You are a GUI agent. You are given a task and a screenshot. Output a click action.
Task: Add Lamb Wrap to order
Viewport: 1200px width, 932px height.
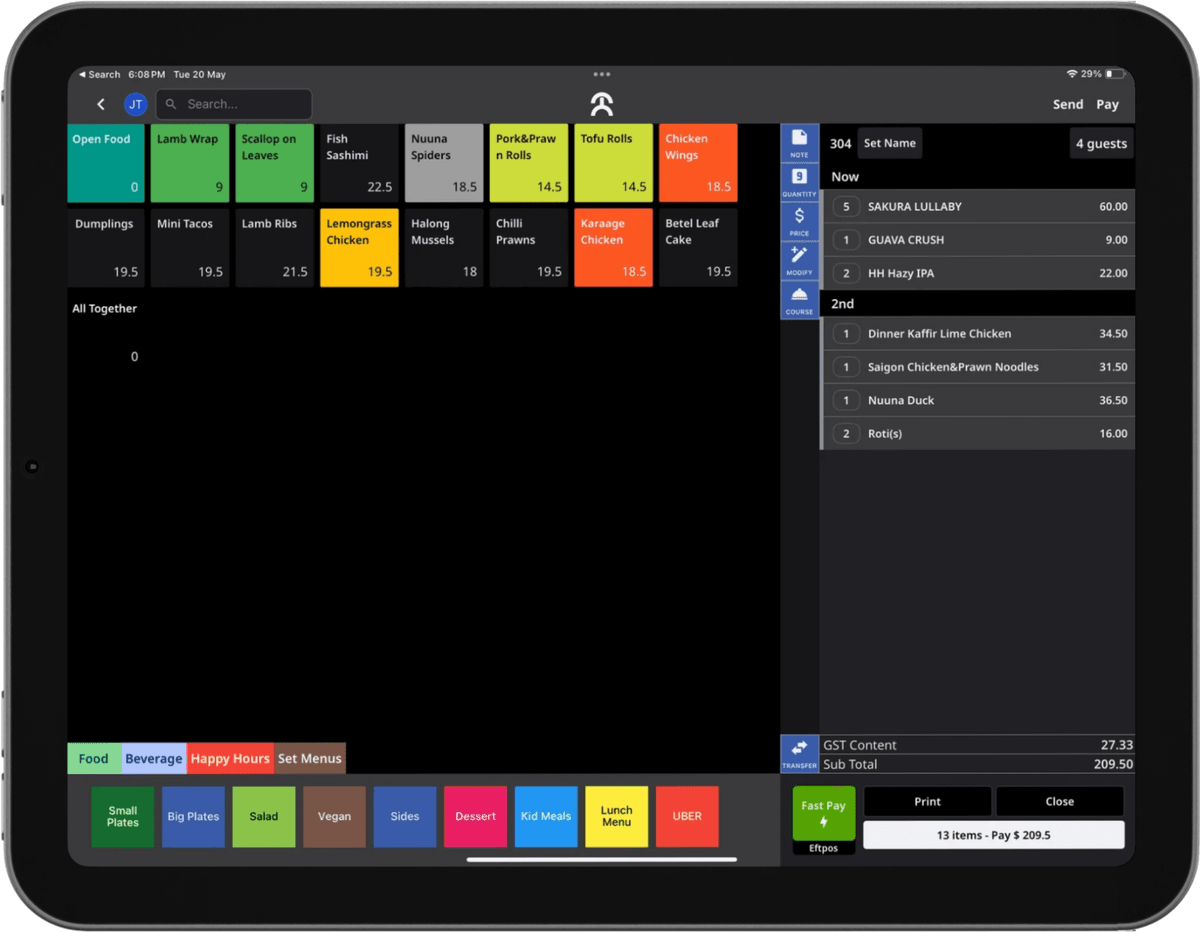coord(190,163)
